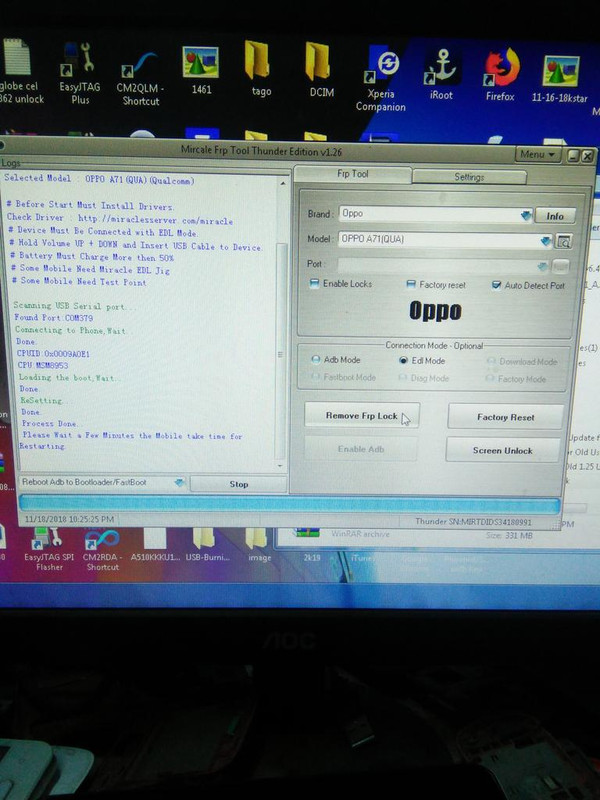Enable the Enable Locks checkbox
The image size is (600, 800).
[x=314, y=283]
